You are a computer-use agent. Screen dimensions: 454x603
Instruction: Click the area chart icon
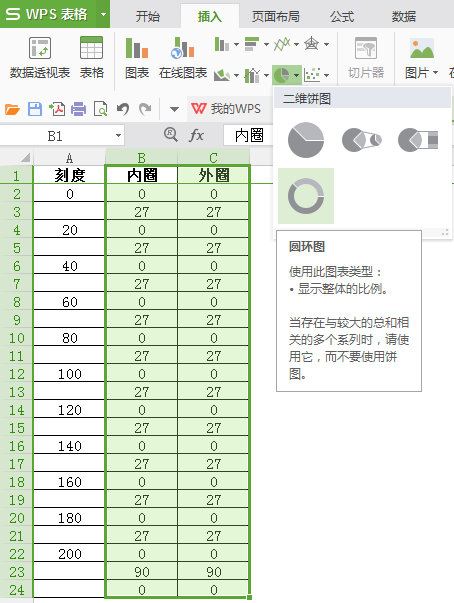tap(222, 75)
